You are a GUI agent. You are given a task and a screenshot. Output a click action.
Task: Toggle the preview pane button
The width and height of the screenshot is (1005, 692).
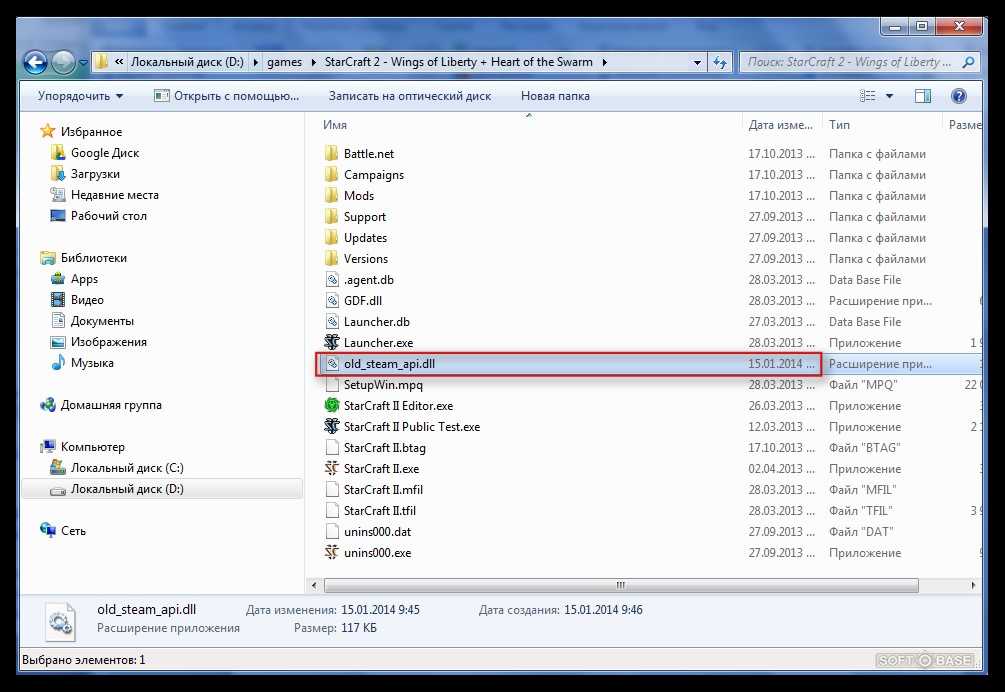click(923, 96)
